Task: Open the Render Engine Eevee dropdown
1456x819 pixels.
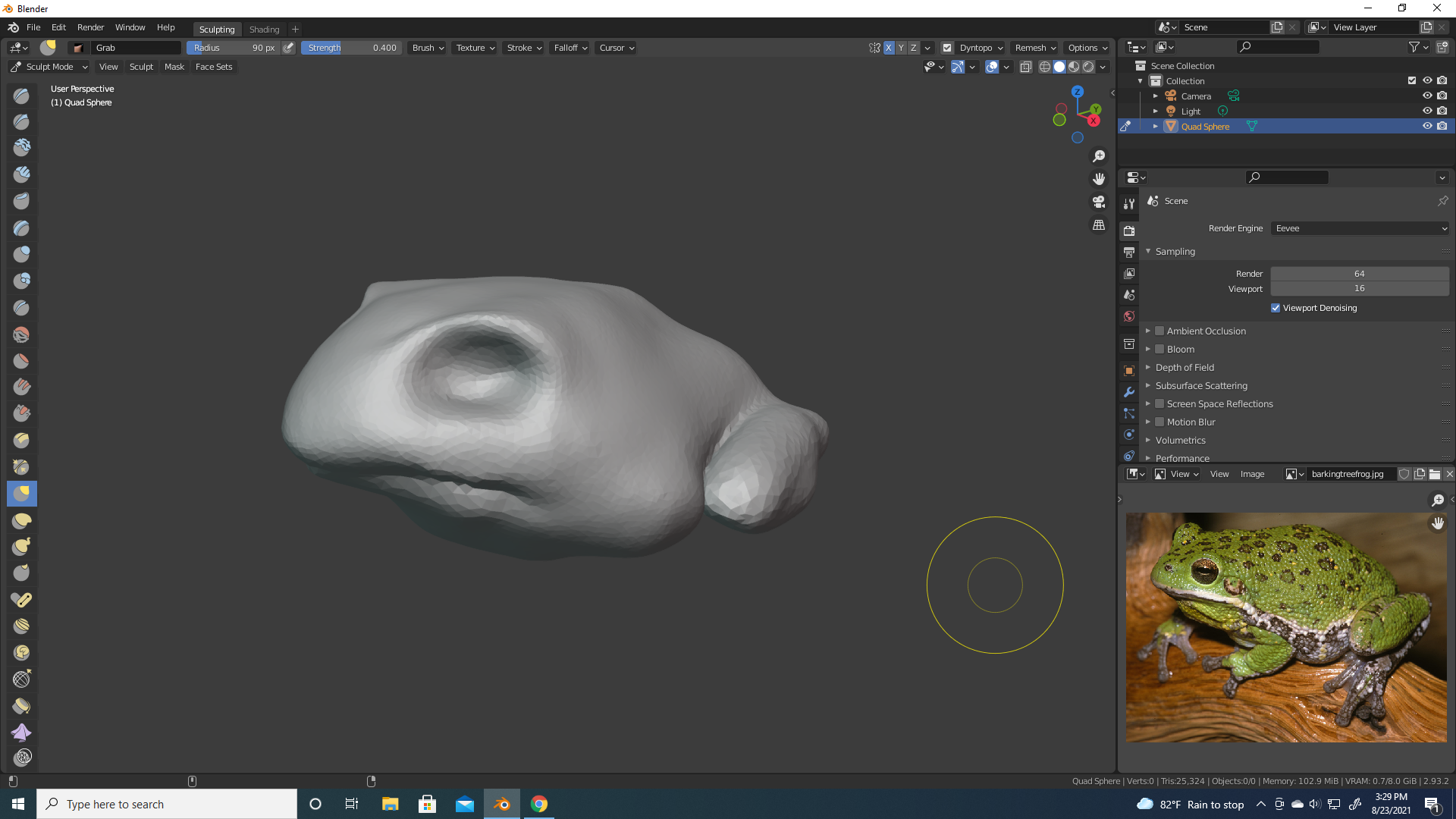Action: coord(1360,228)
